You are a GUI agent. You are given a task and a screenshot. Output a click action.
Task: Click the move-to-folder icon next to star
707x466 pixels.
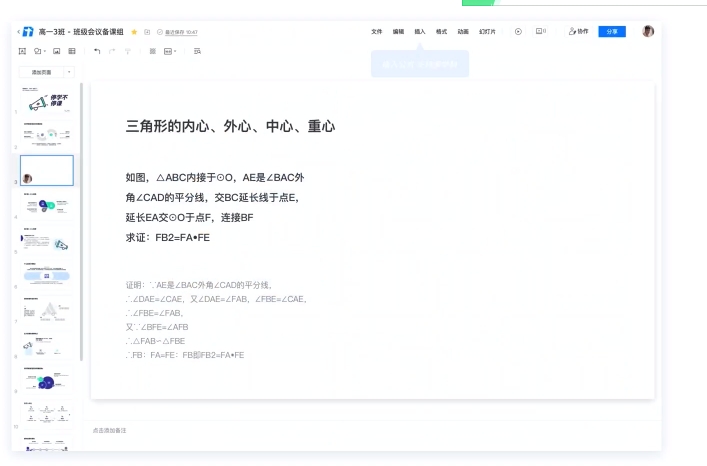point(147,32)
